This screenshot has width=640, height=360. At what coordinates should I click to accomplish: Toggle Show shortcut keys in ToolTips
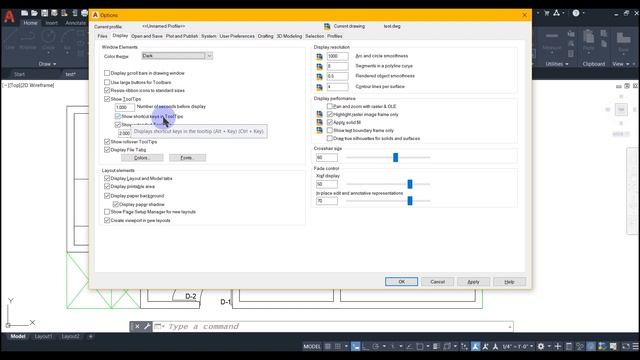coord(118,116)
